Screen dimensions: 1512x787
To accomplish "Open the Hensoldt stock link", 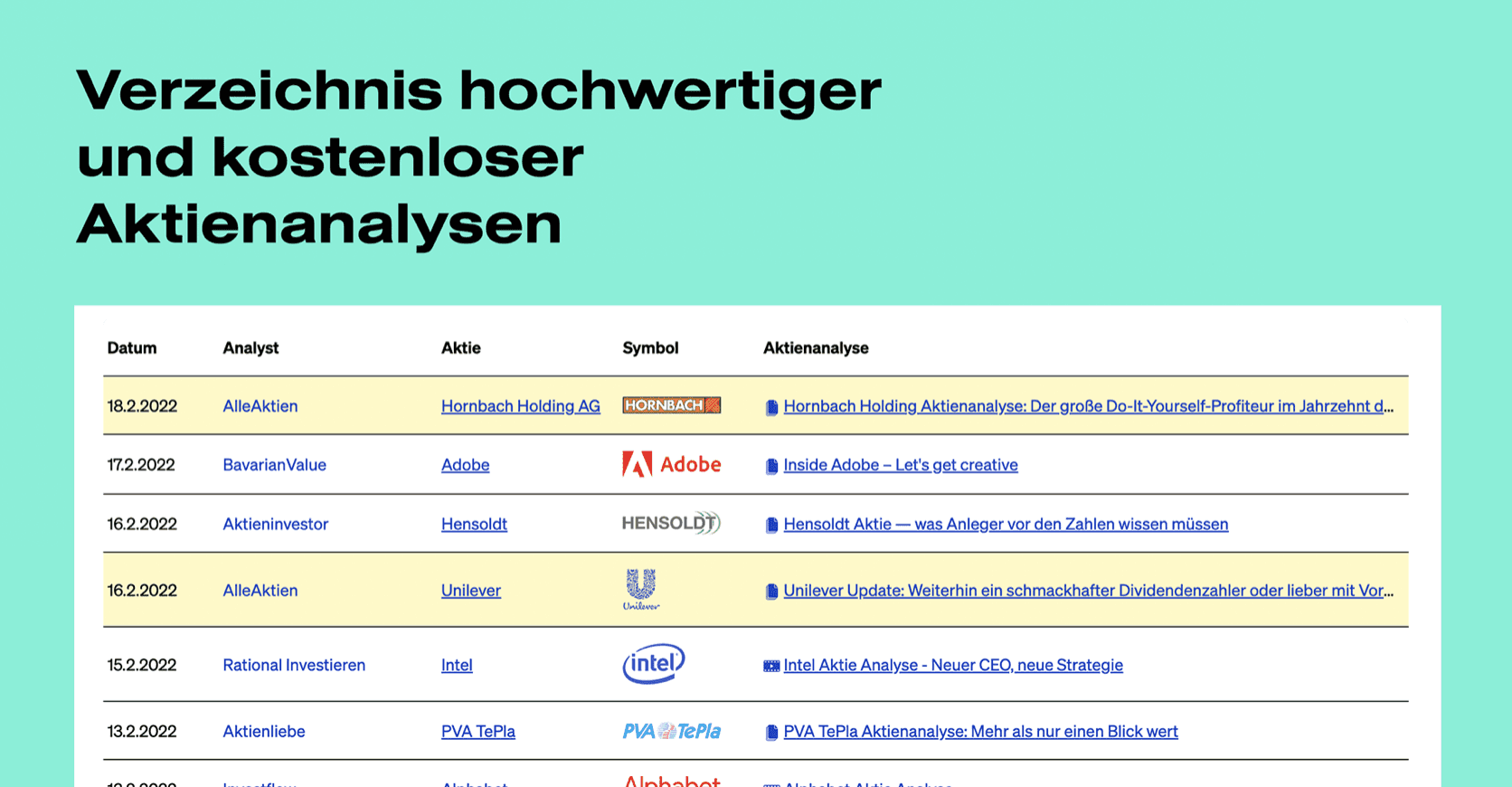I will [474, 524].
